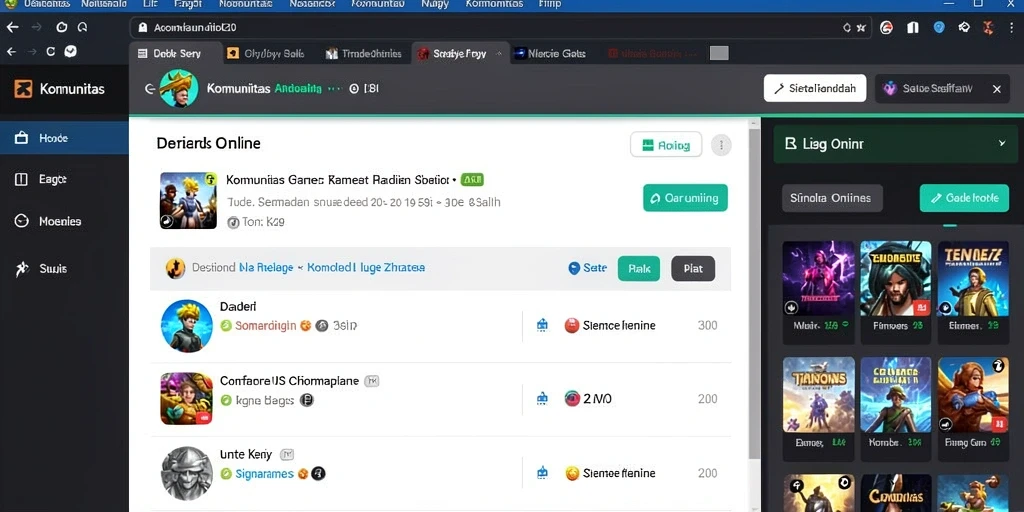
Task: Click the white Sietaliønddah button
Action: coord(815,88)
